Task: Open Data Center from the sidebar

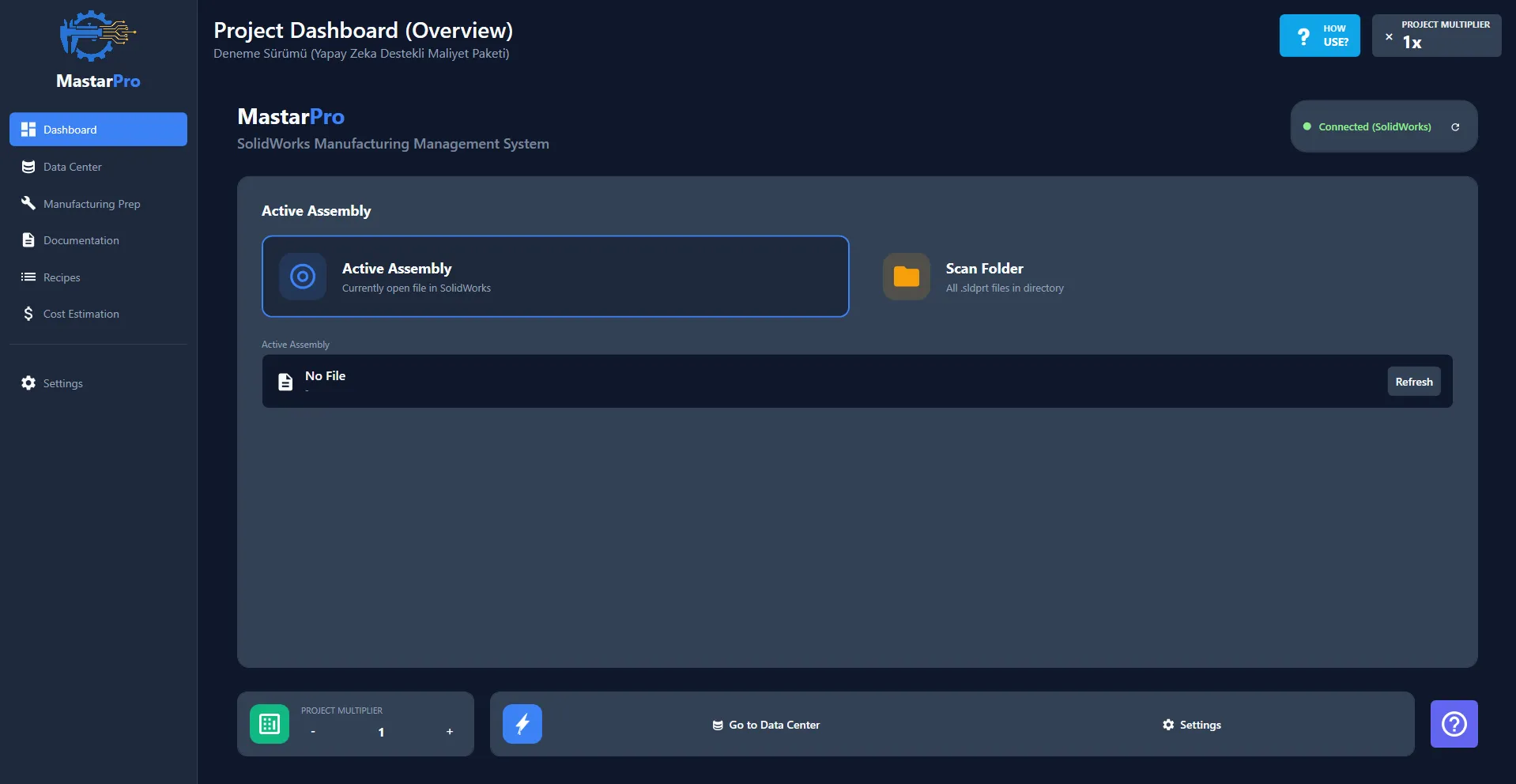Action: click(73, 167)
